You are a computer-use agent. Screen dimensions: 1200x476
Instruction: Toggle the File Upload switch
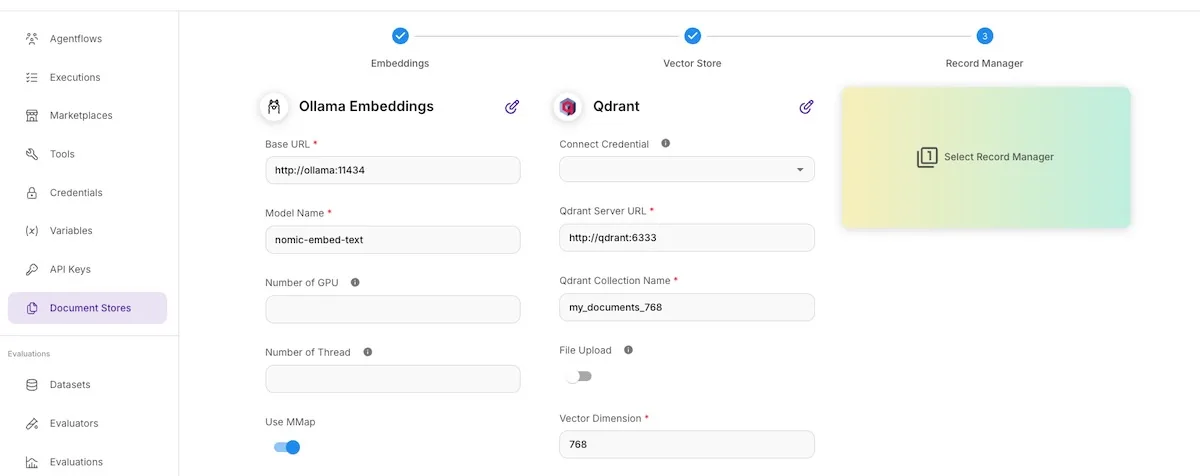[579, 377]
